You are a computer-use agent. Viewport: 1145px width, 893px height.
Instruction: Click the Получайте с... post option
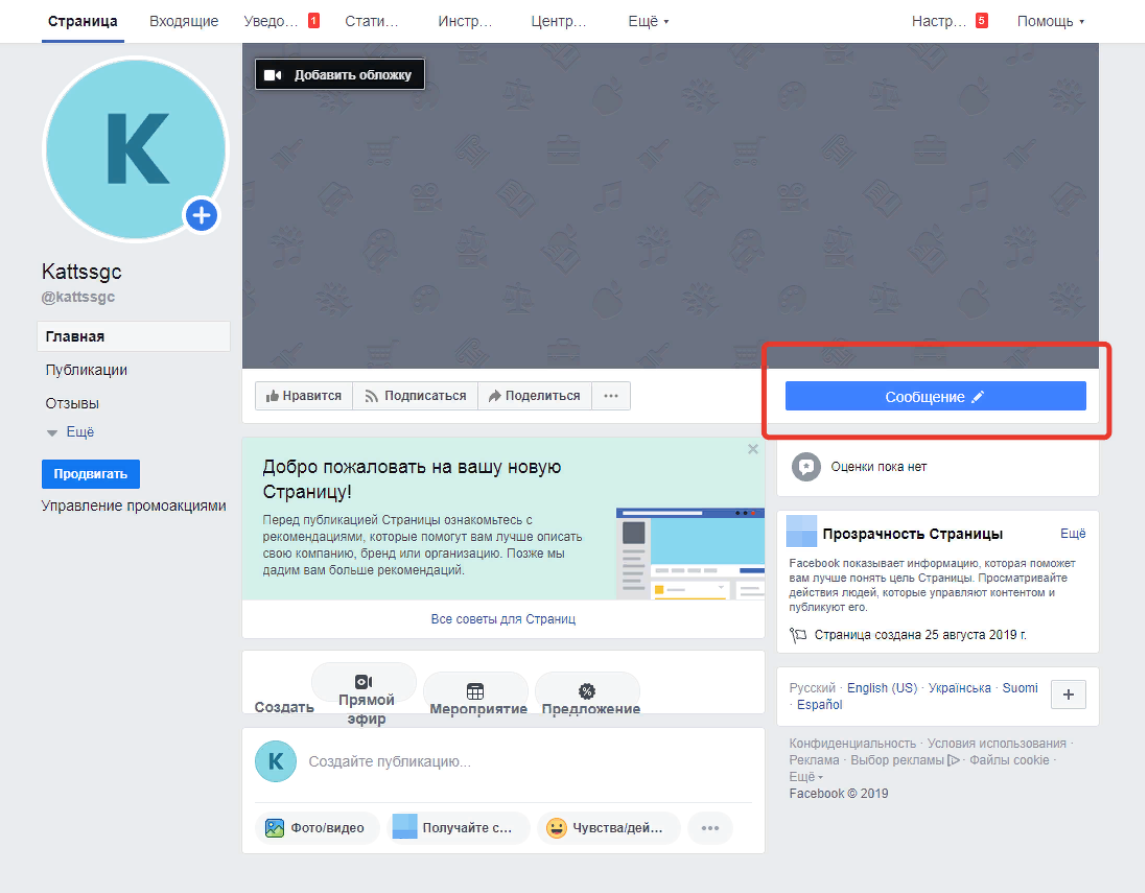pos(456,828)
